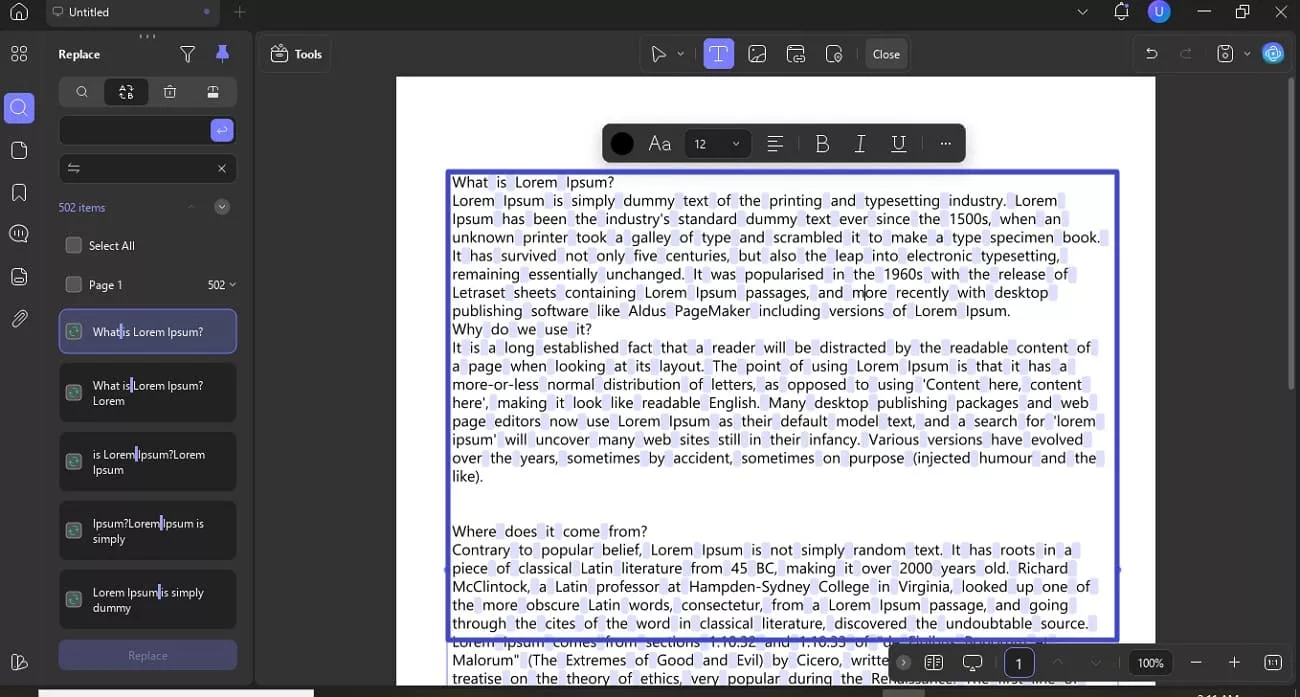This screenshot has height=697, width=1300.
Task: Check the Page 1 checkbox
Action: pyautogui.click(x=73, y=284)
